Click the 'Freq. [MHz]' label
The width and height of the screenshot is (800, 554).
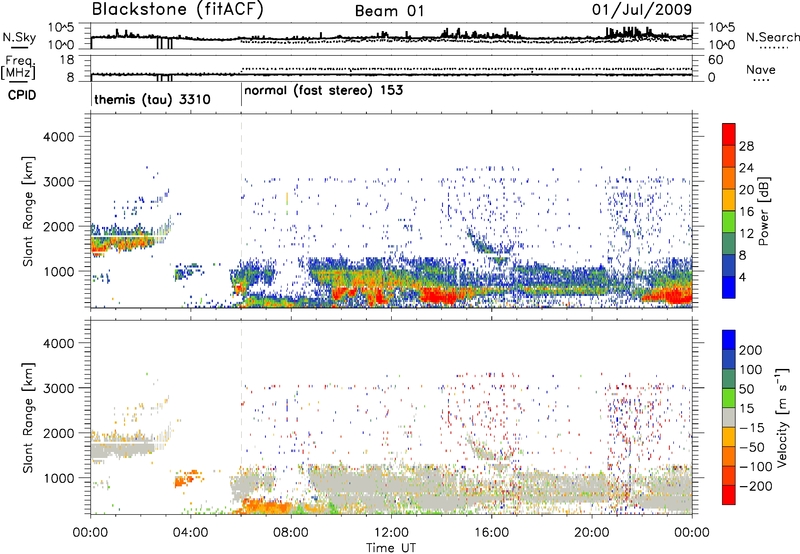(18, 68)
